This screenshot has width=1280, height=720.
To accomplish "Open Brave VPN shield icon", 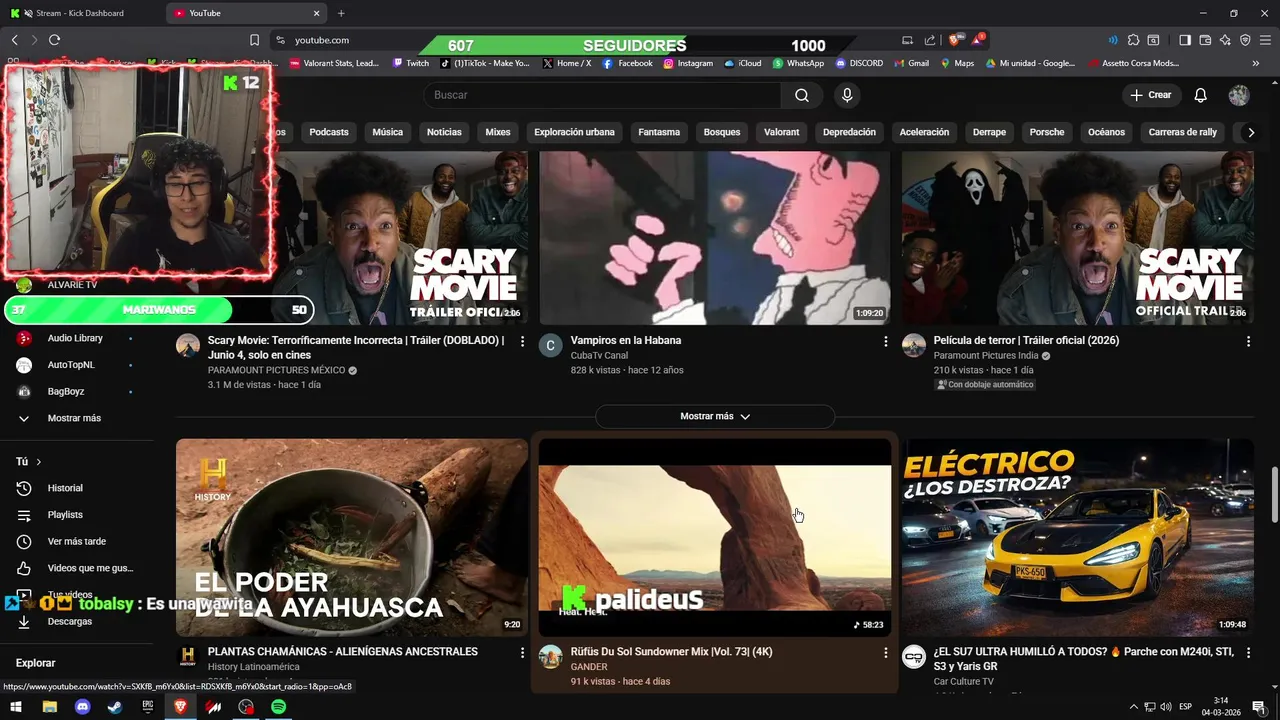I will click(1245, 40).
